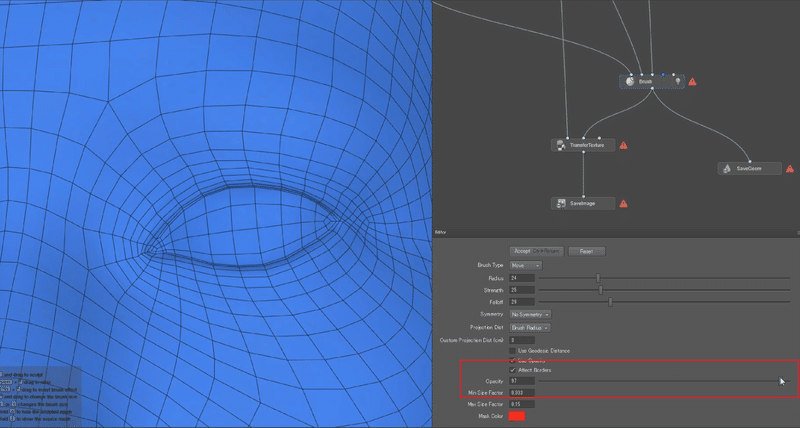Click warning triangle next to SaveGeom
800x428 pixels.
pos(790,168)
